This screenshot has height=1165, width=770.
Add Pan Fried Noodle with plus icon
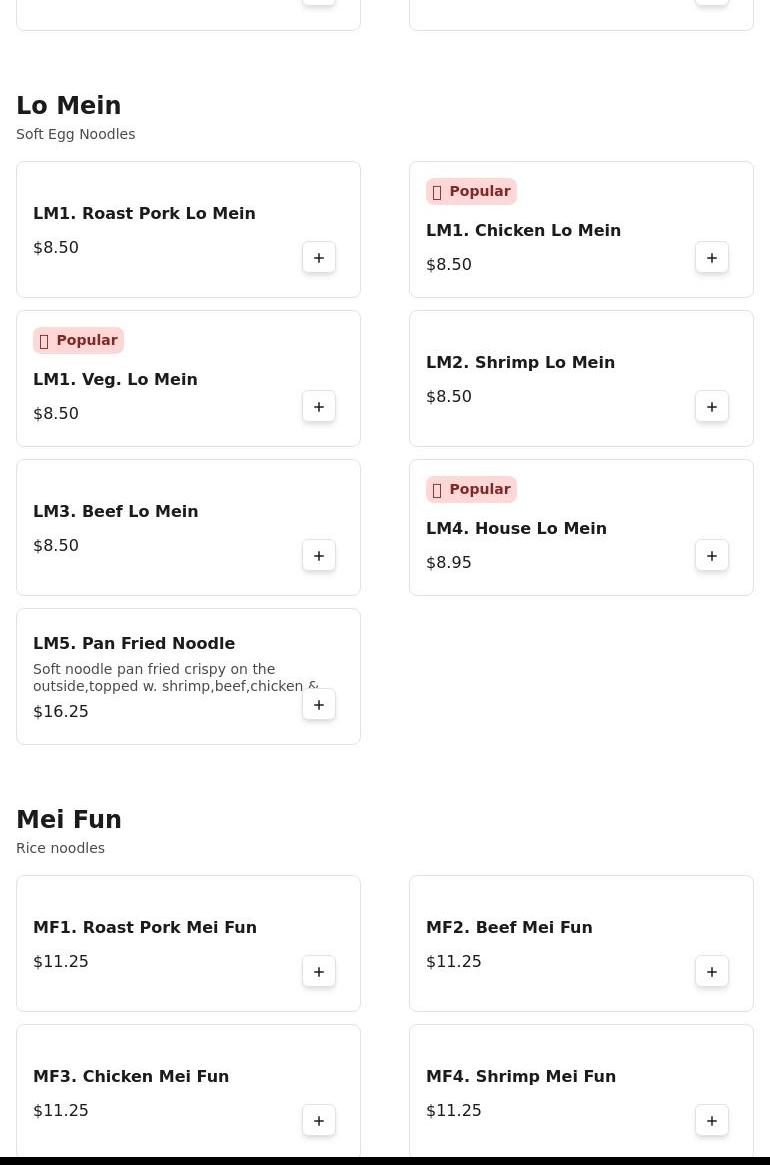click(x=319, y=705)
